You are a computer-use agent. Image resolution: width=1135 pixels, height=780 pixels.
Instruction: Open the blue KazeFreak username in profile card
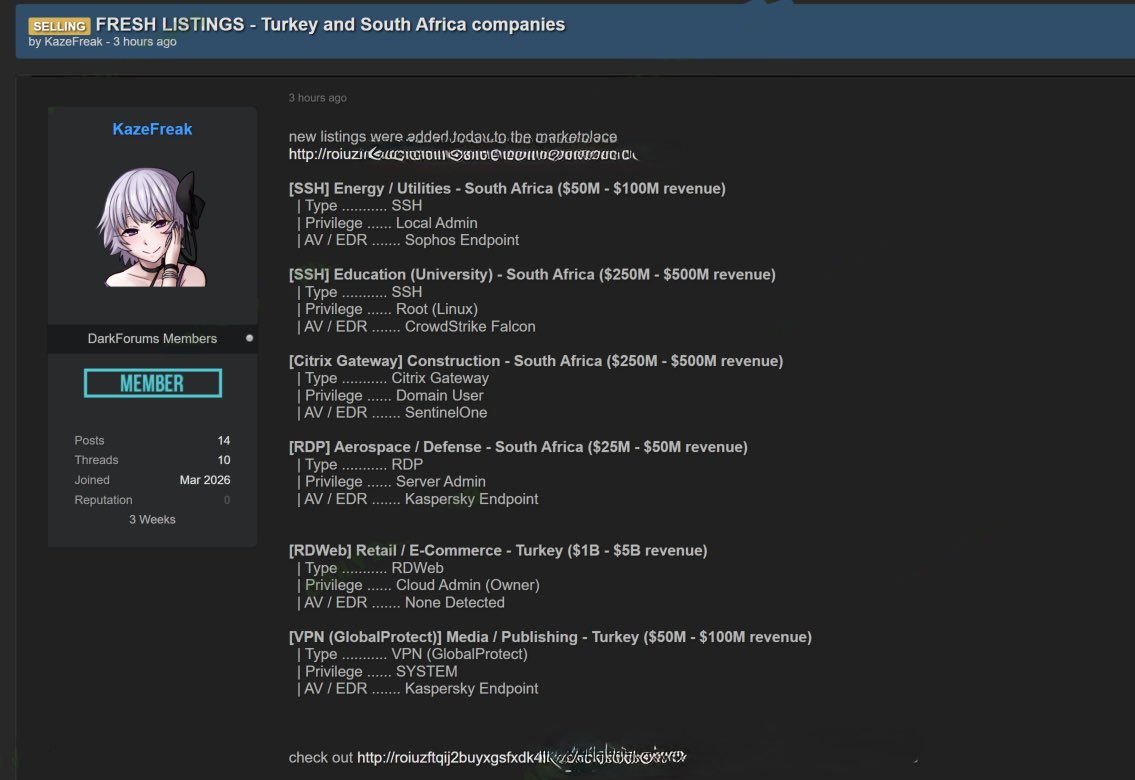point(152,129)
